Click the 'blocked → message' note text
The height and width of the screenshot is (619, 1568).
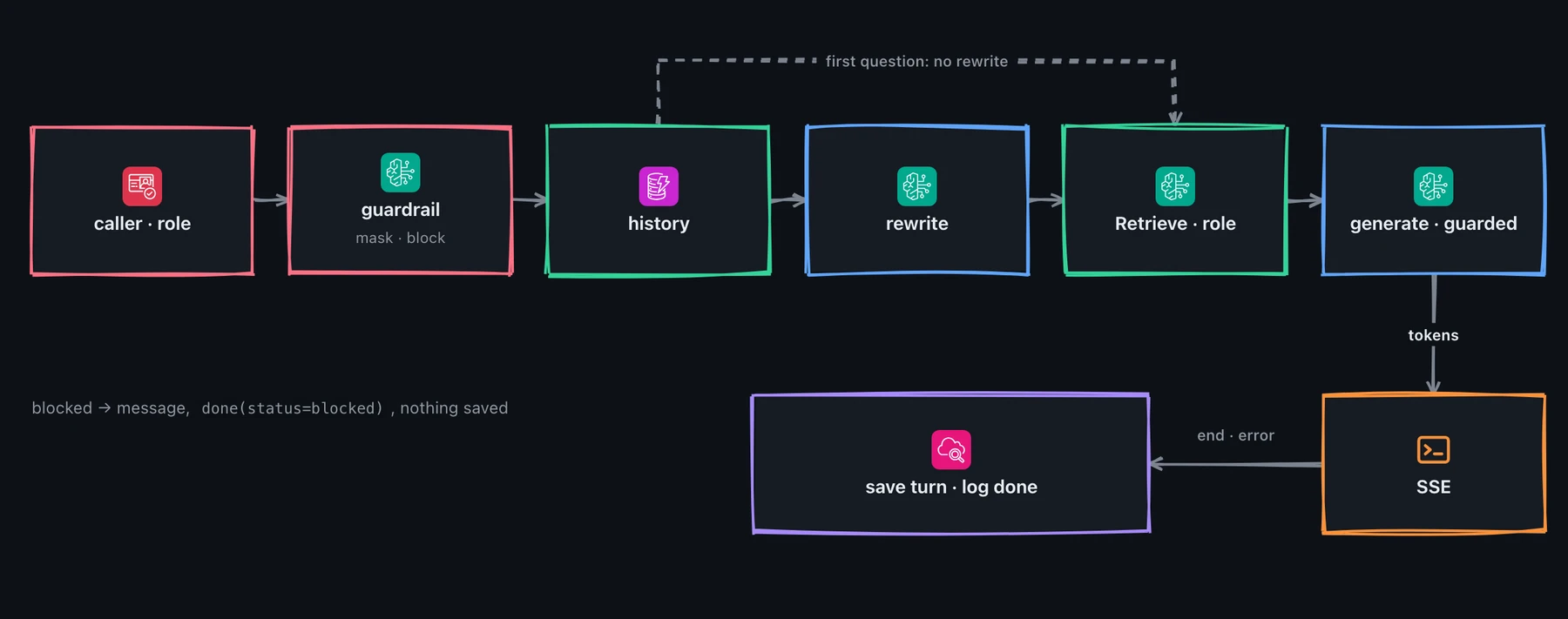pos(111,408)
